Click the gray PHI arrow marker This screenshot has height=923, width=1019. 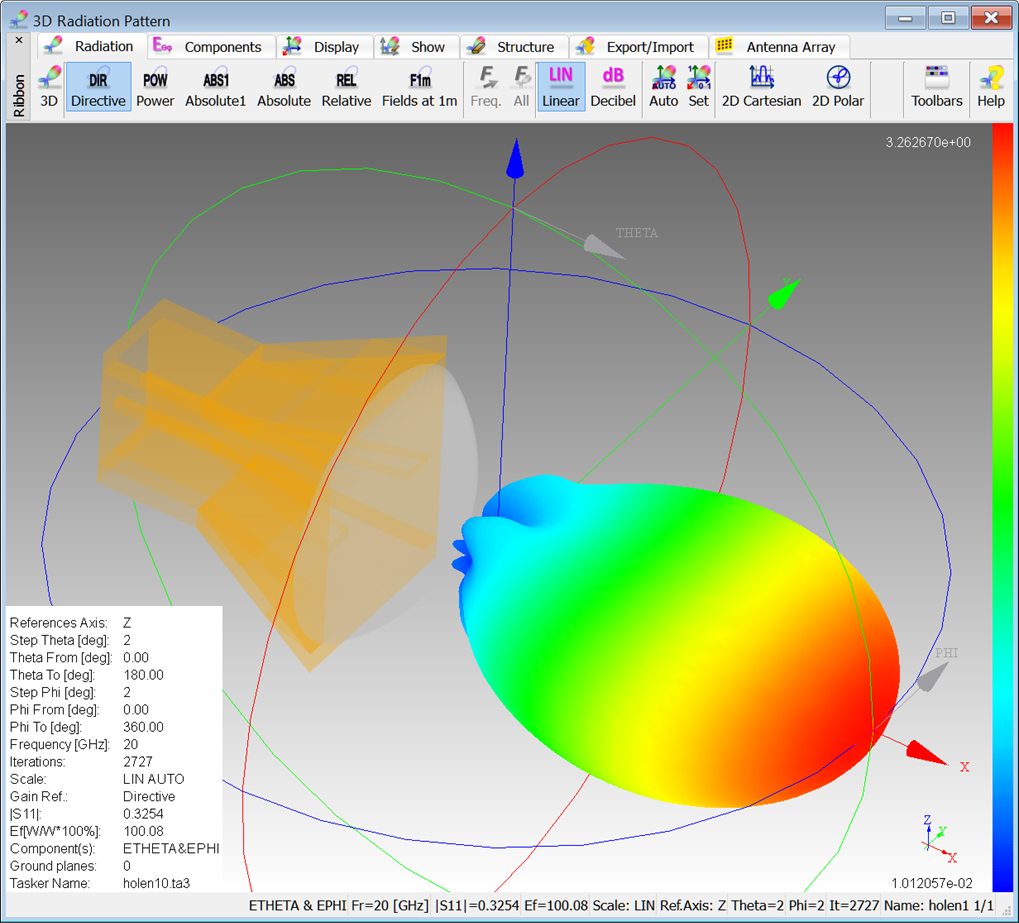point(933,676)
